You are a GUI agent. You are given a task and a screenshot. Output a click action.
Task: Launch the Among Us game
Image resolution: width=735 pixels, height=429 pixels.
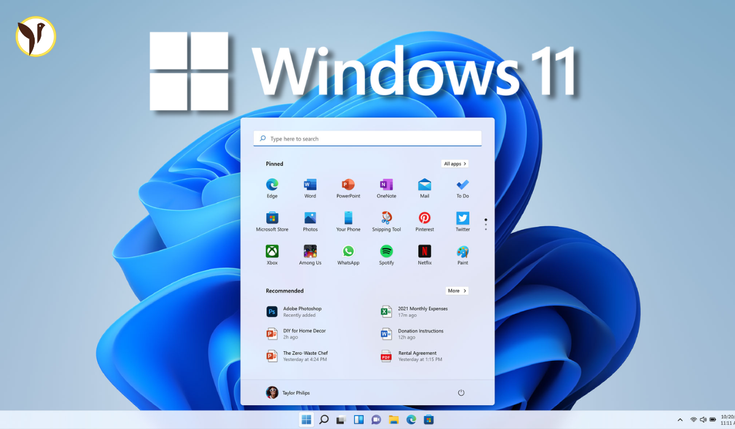[310, 255]
